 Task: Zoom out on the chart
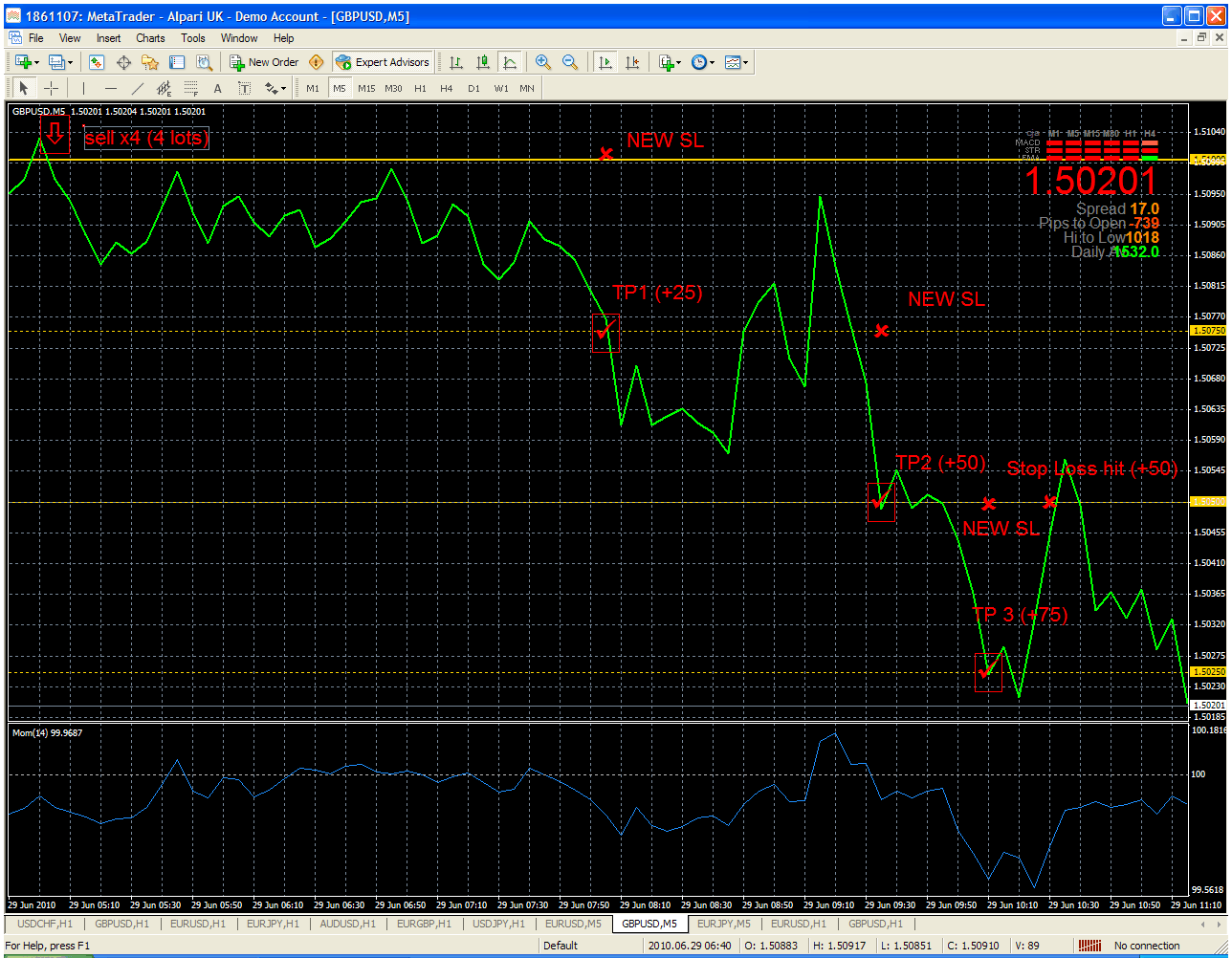click(x=570, y=62)
